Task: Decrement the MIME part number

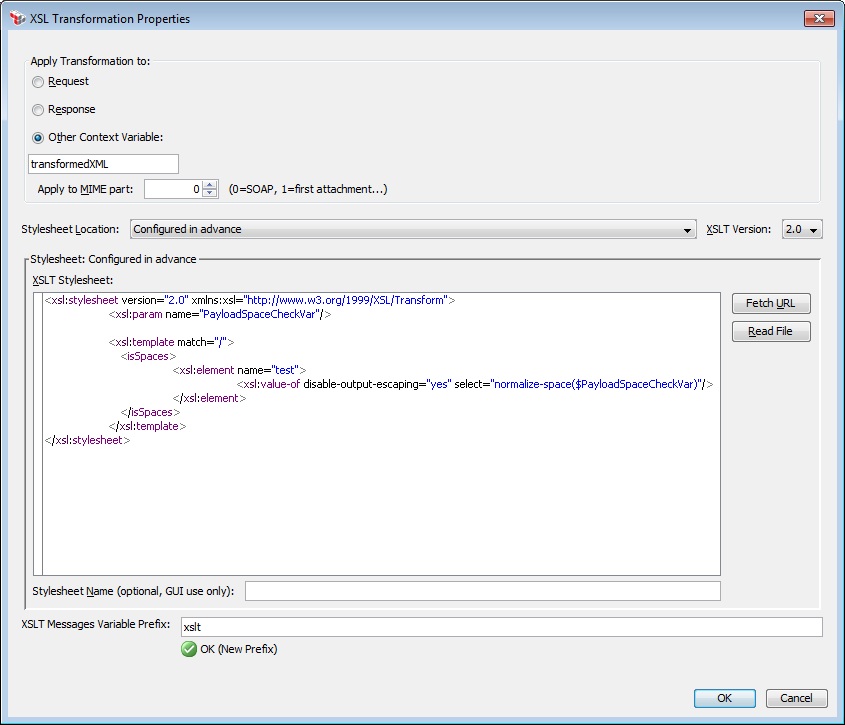Action: coord(207,192)
